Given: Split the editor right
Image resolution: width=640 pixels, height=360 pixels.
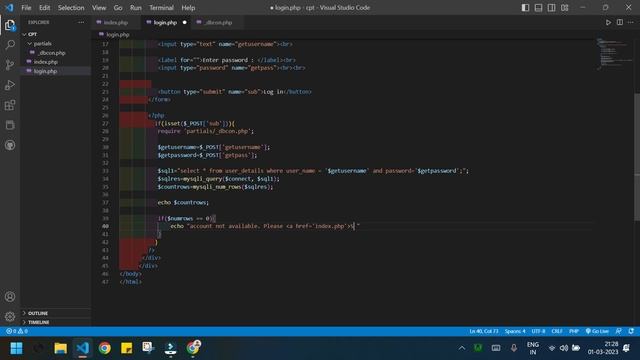Looking at the screenshot, I should [620, 22].
